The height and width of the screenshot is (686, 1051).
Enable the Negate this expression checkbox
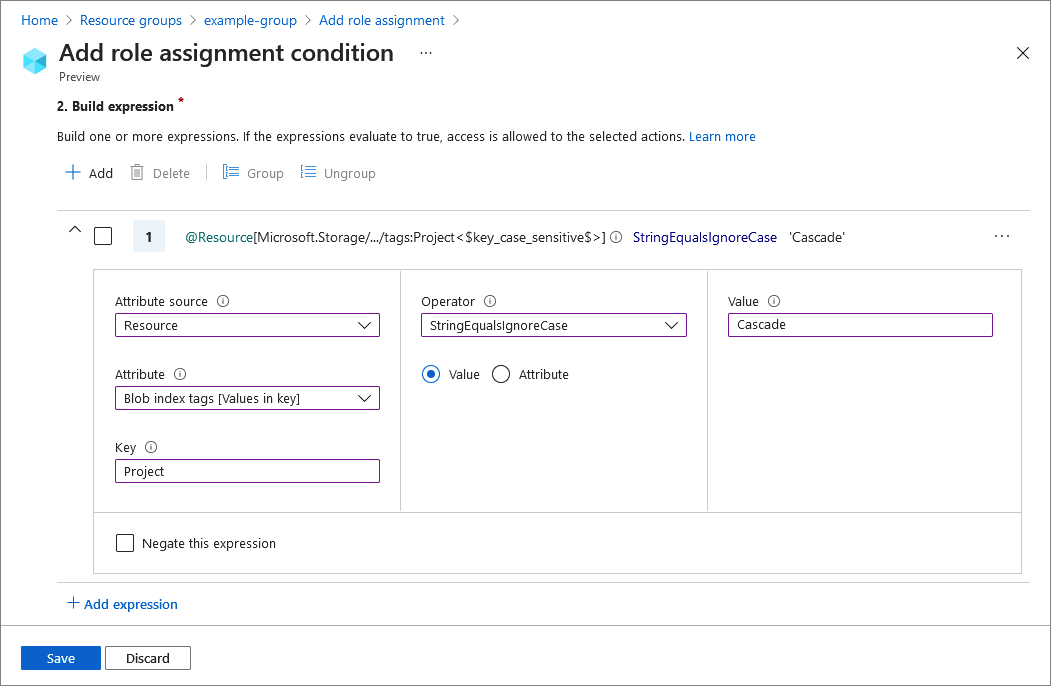[x=125, y=542]
